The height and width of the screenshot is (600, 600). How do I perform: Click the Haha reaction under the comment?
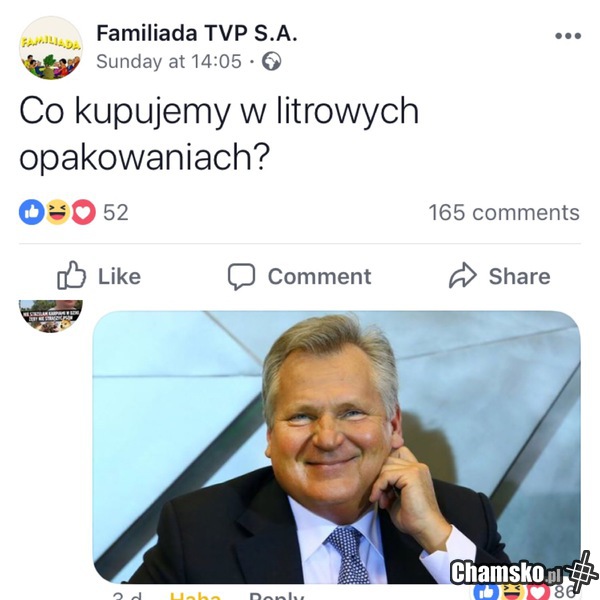[x=195, y=595]
